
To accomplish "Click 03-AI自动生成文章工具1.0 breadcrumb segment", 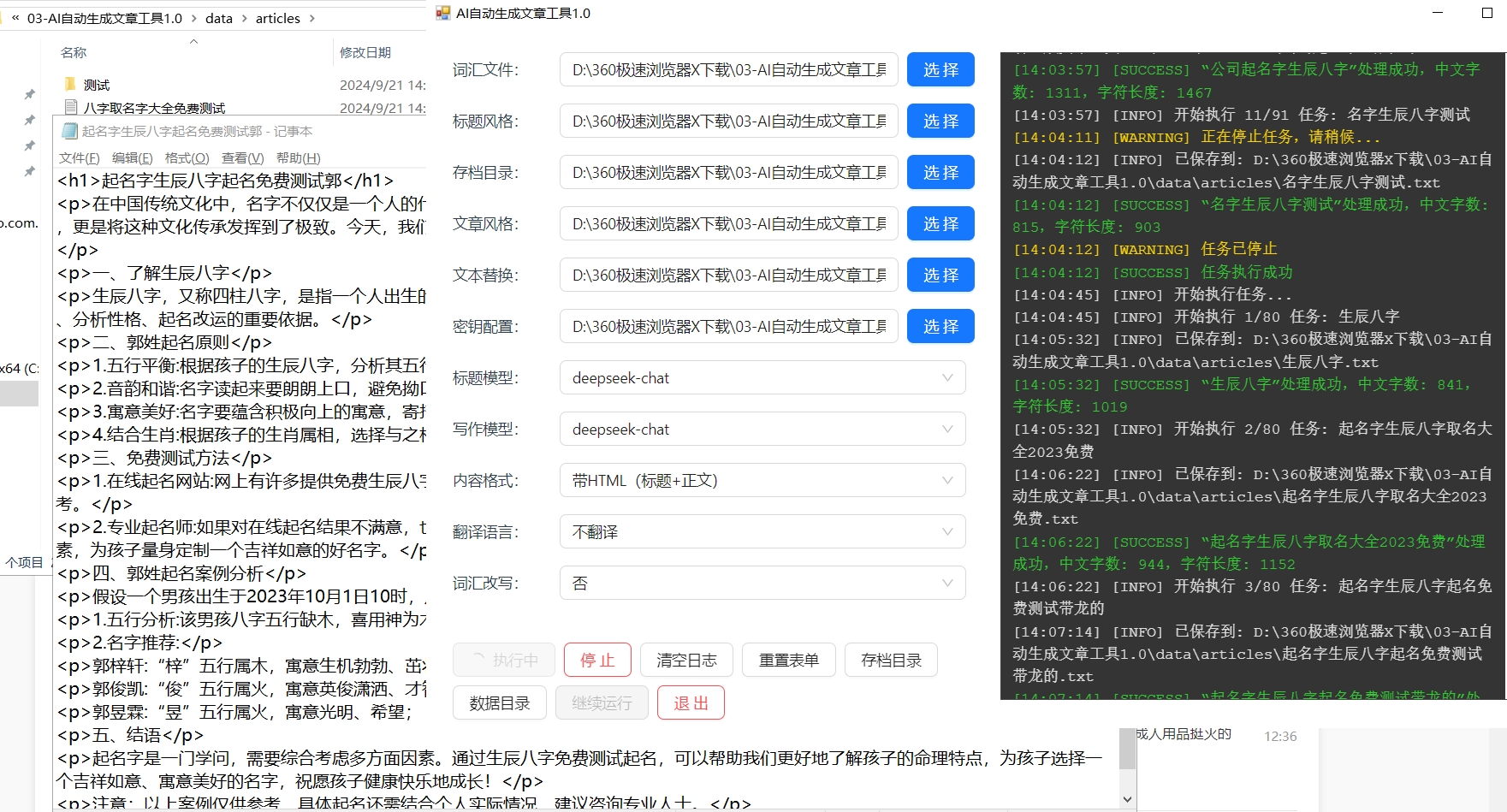I will tap(104, 18).
